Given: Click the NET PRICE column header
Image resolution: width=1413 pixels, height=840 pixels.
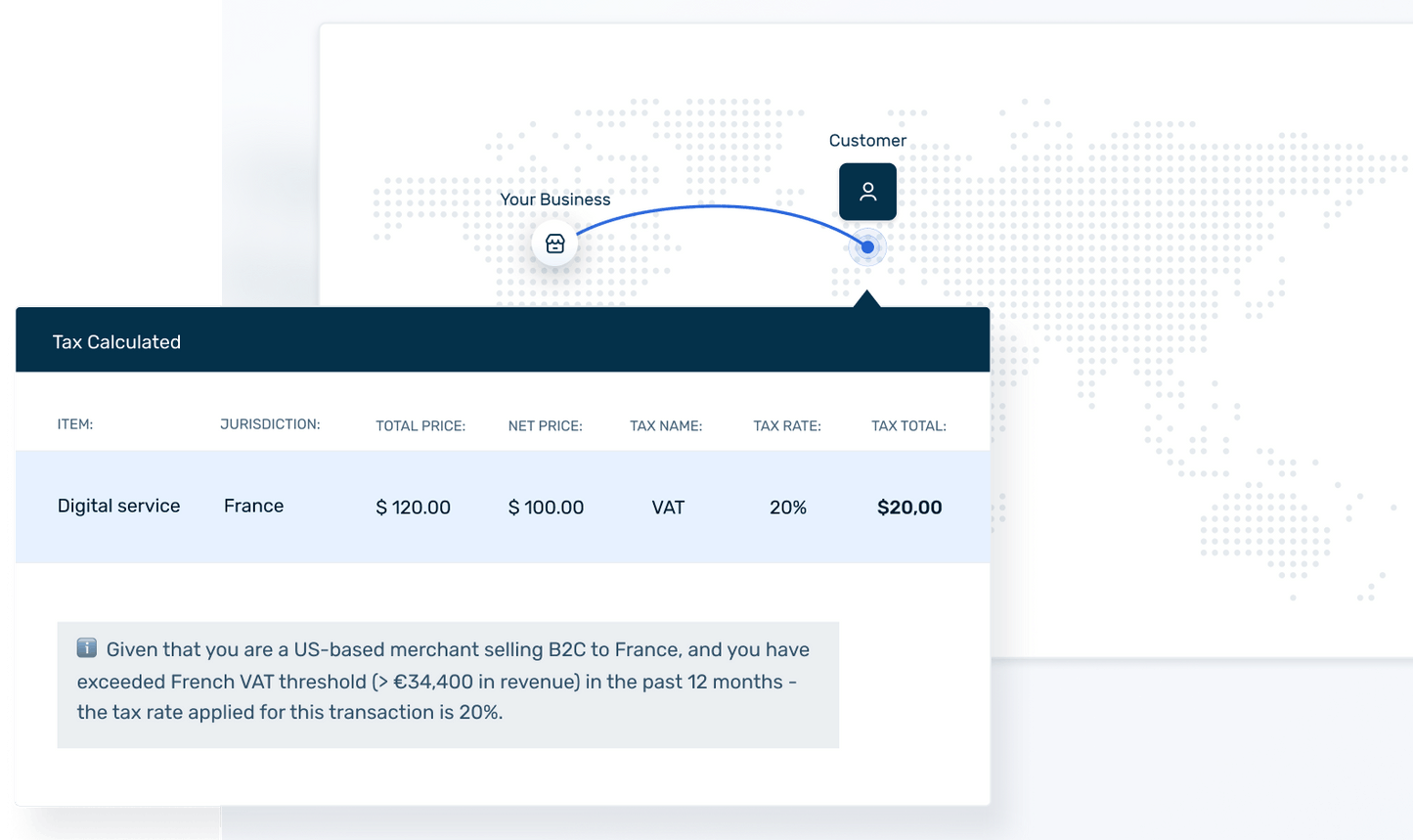Looking at the screenshot, I should coord(545,426).
